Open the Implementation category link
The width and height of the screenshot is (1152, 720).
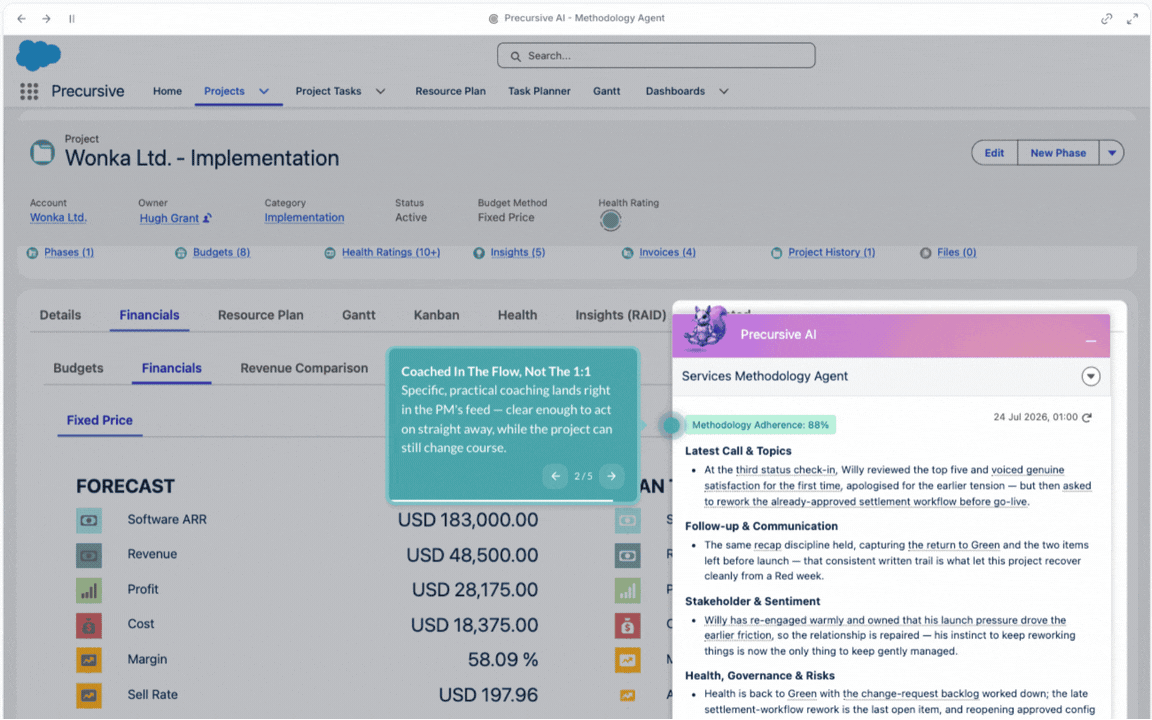[304, 217]
